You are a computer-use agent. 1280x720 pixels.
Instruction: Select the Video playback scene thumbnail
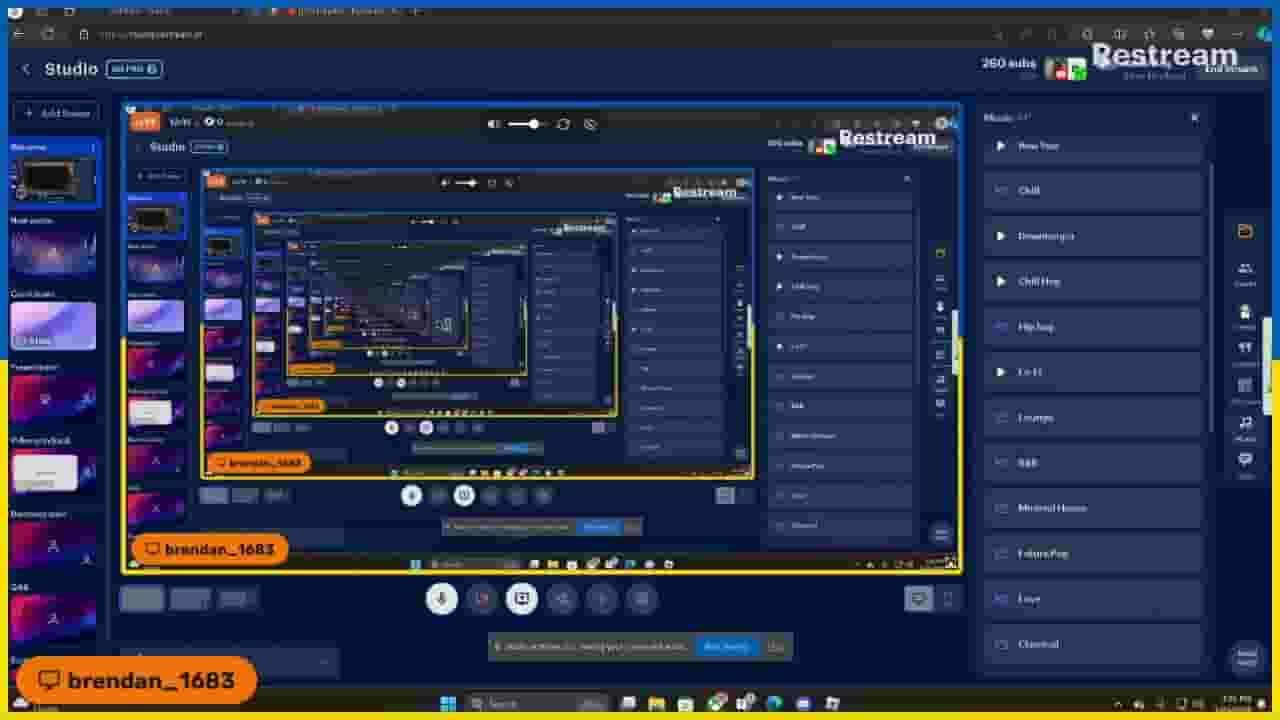(53, 472)
